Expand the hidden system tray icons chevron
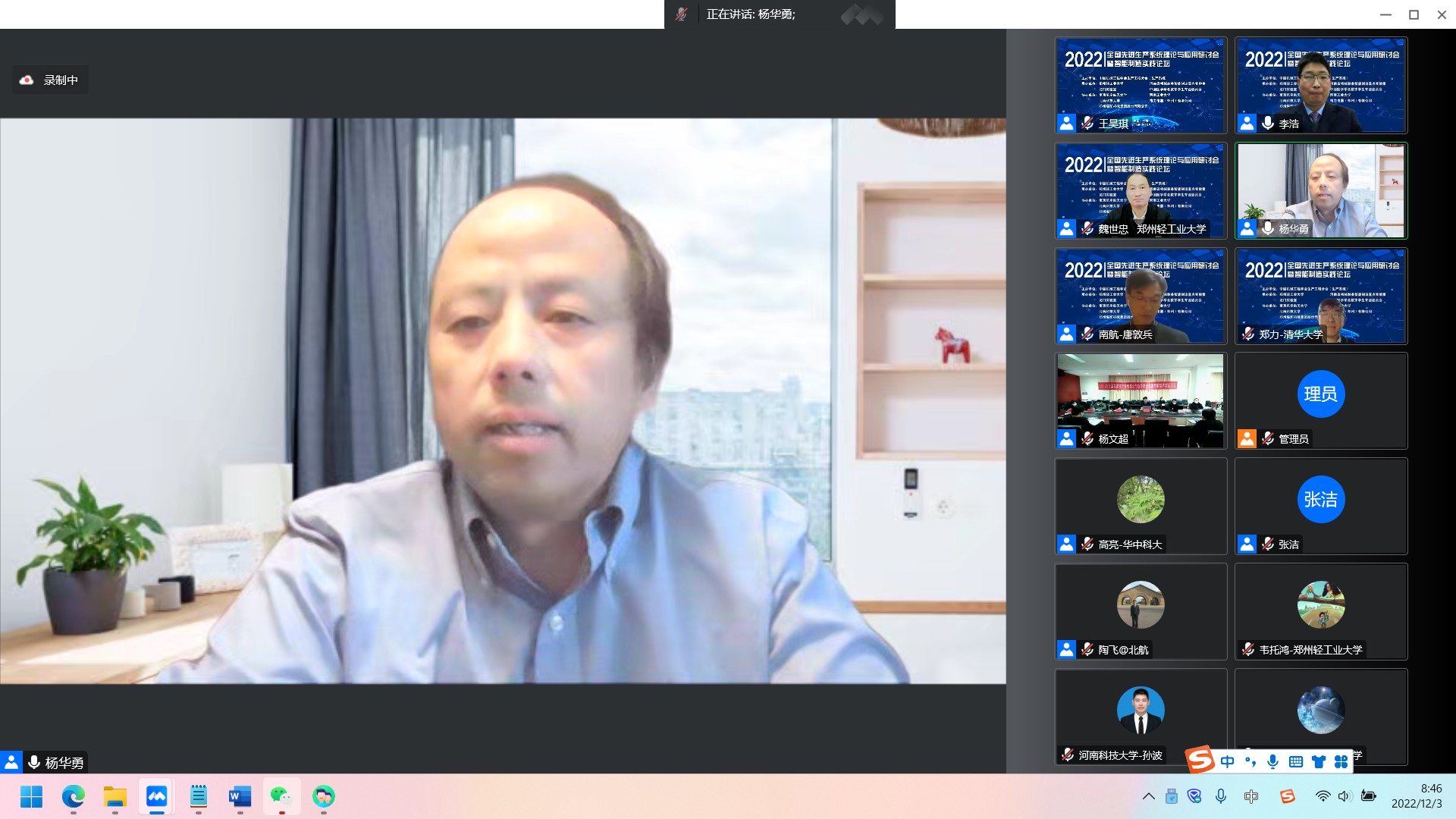Screen dimensions: 1456x819 [x=1149, y=796]
